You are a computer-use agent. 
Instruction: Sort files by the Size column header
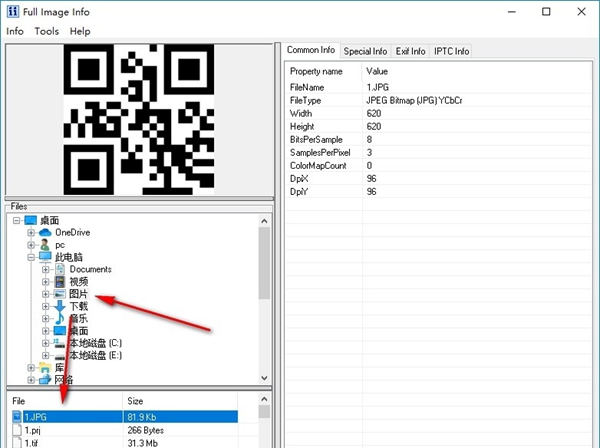click(180, 401)
